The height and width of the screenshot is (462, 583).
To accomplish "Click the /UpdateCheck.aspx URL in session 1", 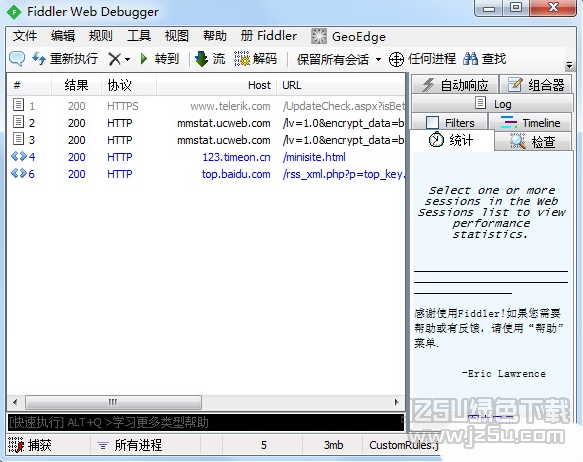I will click(343, 106).
